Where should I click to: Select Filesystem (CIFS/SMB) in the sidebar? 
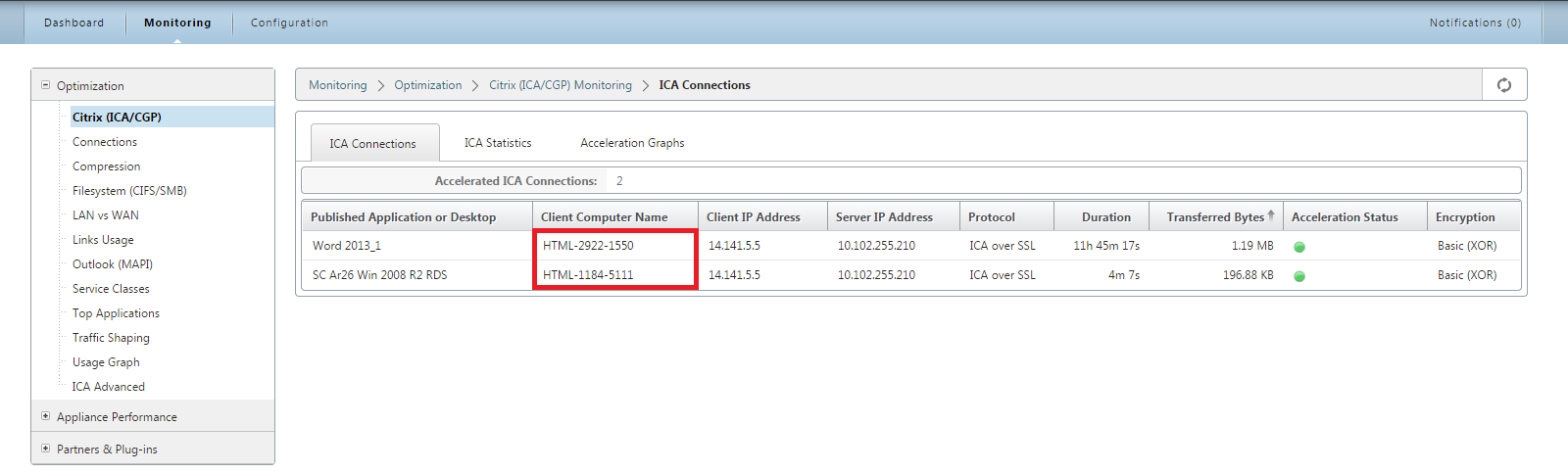(129, 191)
